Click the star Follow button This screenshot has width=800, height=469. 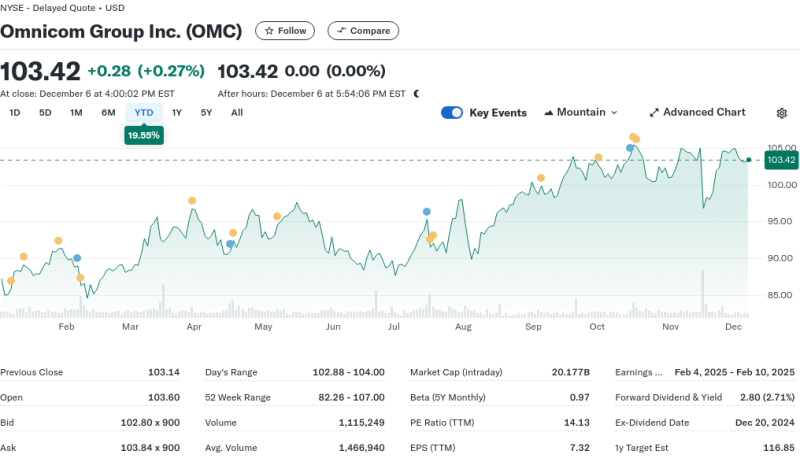285,31
